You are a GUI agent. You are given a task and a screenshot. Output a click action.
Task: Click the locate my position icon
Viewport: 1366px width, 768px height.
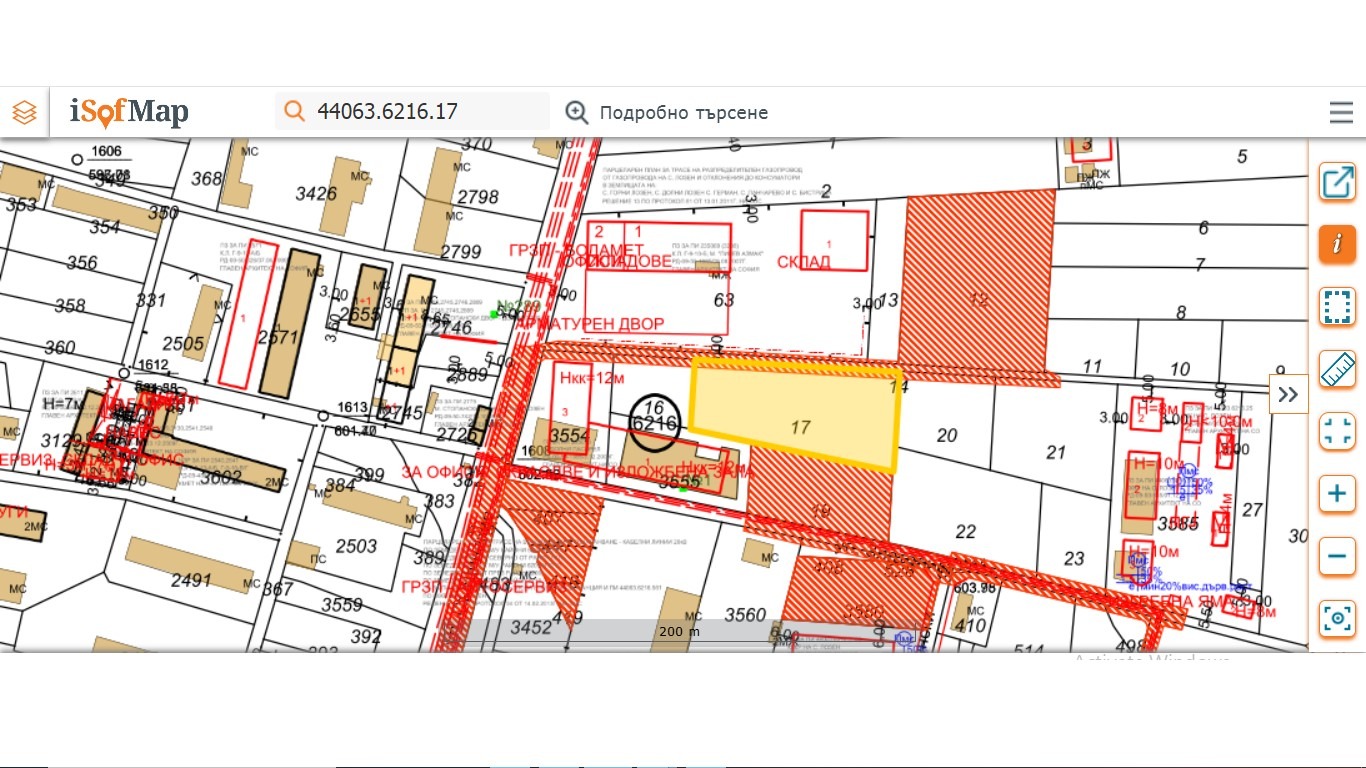[1337, 619]
